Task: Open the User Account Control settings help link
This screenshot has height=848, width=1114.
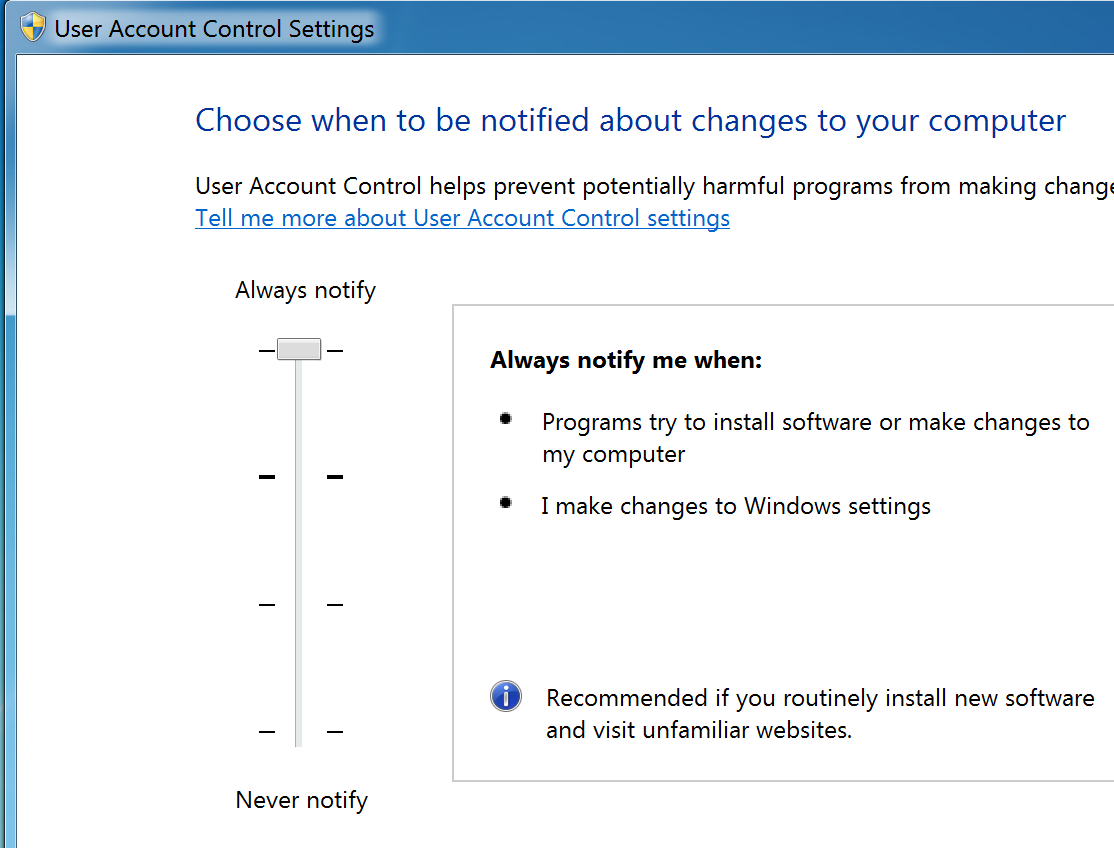Action: [463, 218]
